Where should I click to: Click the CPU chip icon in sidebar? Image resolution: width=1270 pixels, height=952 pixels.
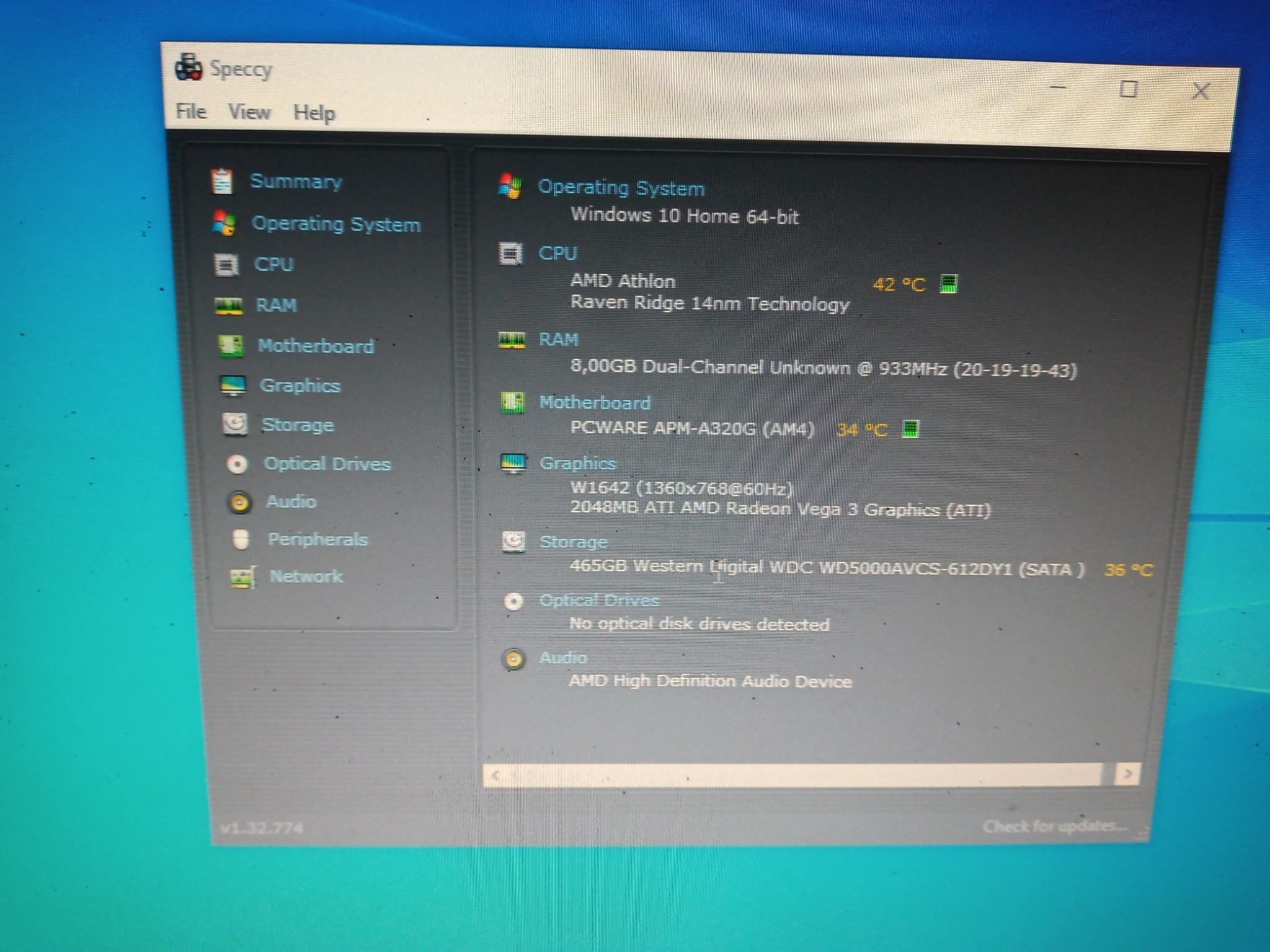click(226, 265)
